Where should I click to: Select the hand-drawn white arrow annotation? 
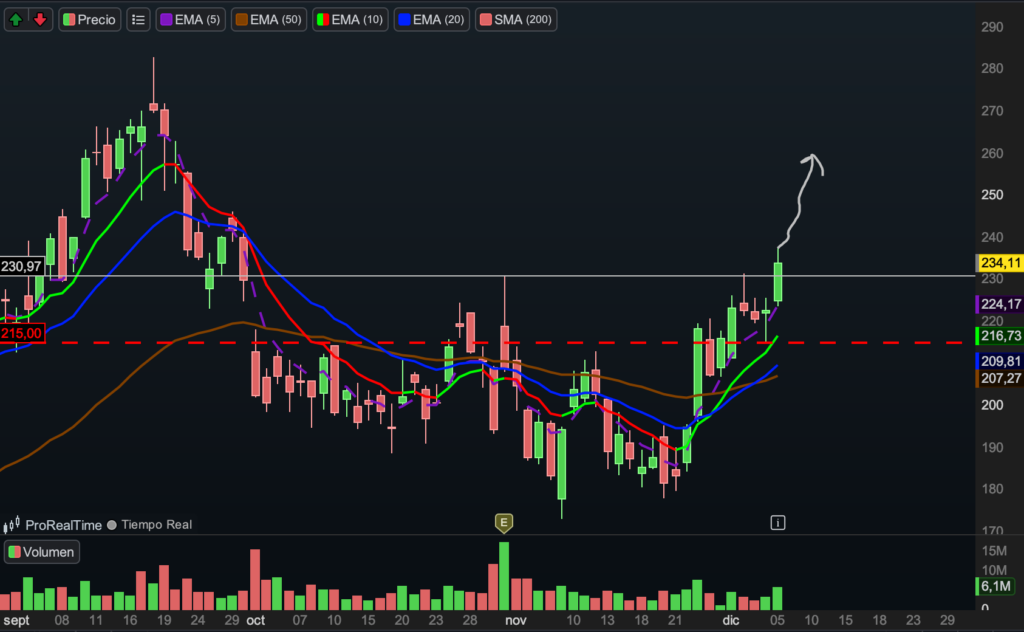click(801, 195)
